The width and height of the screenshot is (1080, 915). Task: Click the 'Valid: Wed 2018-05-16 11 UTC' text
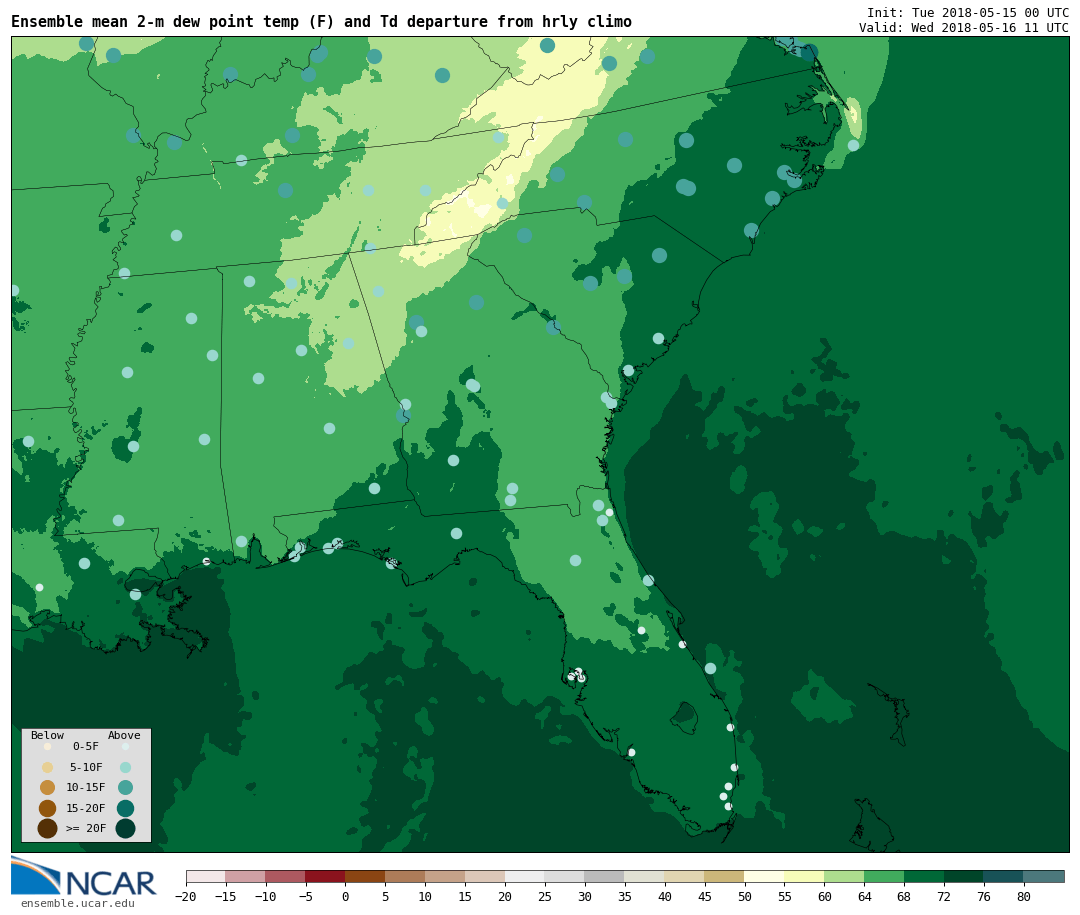[x=964, y=28]
